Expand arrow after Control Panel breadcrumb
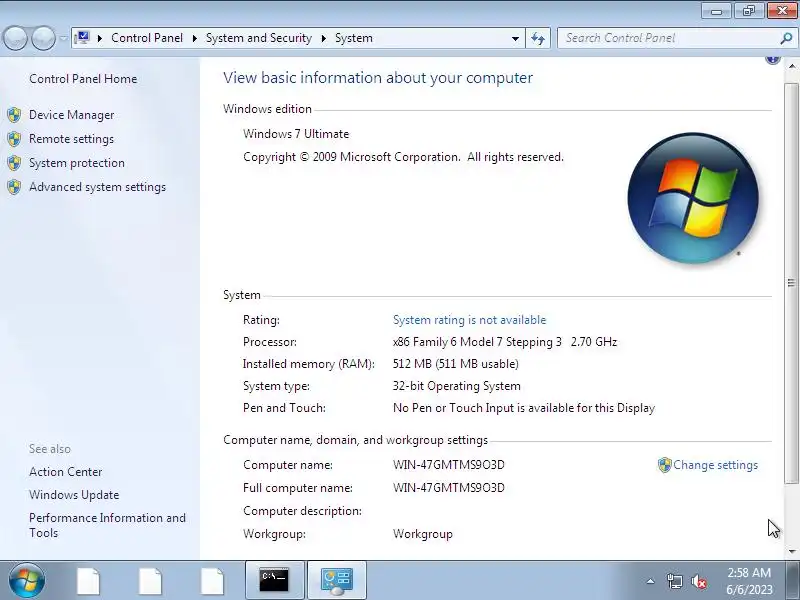This screenshot has width=800, height=600. coord(194,38)
